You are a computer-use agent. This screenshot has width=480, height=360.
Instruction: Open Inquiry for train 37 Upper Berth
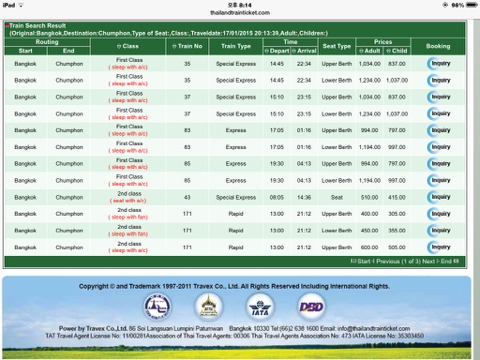tap(439, 97)
